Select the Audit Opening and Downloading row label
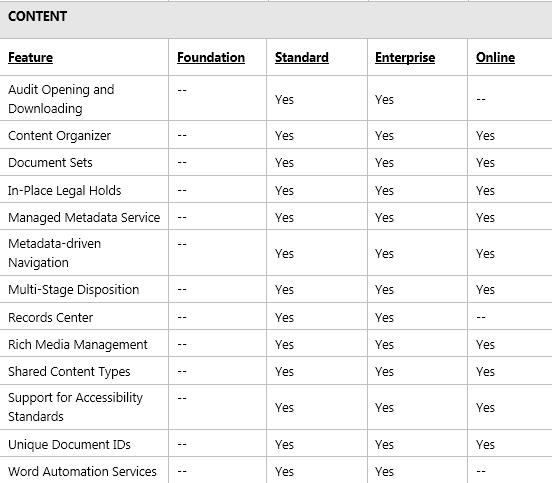This screenshot has height=483, width=552. (x=61, y=99)
